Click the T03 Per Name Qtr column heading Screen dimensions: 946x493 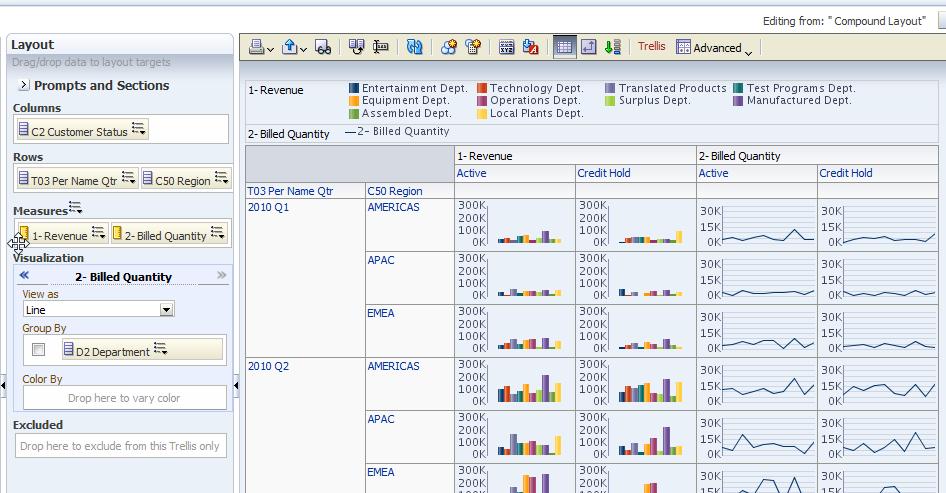(x=290, y=191)
